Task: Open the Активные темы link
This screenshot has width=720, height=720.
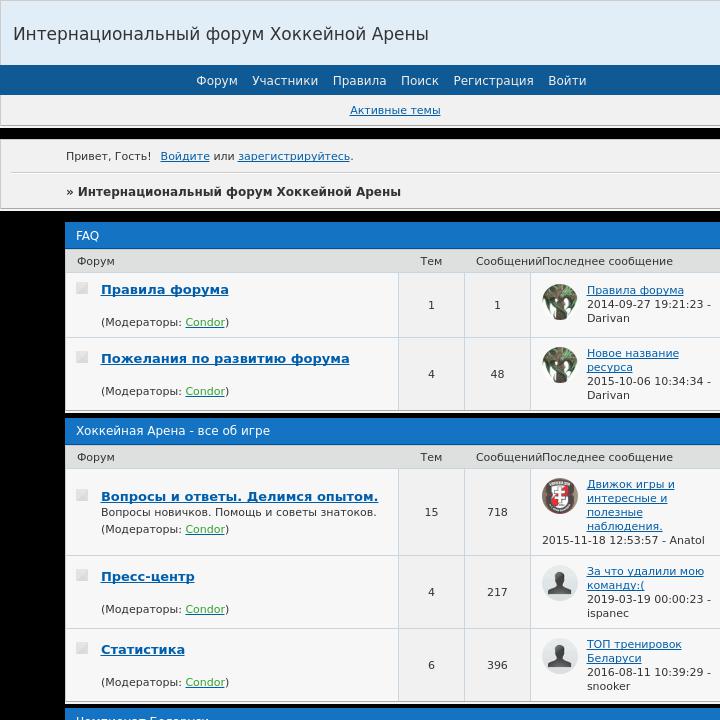Action: [395, 110]
